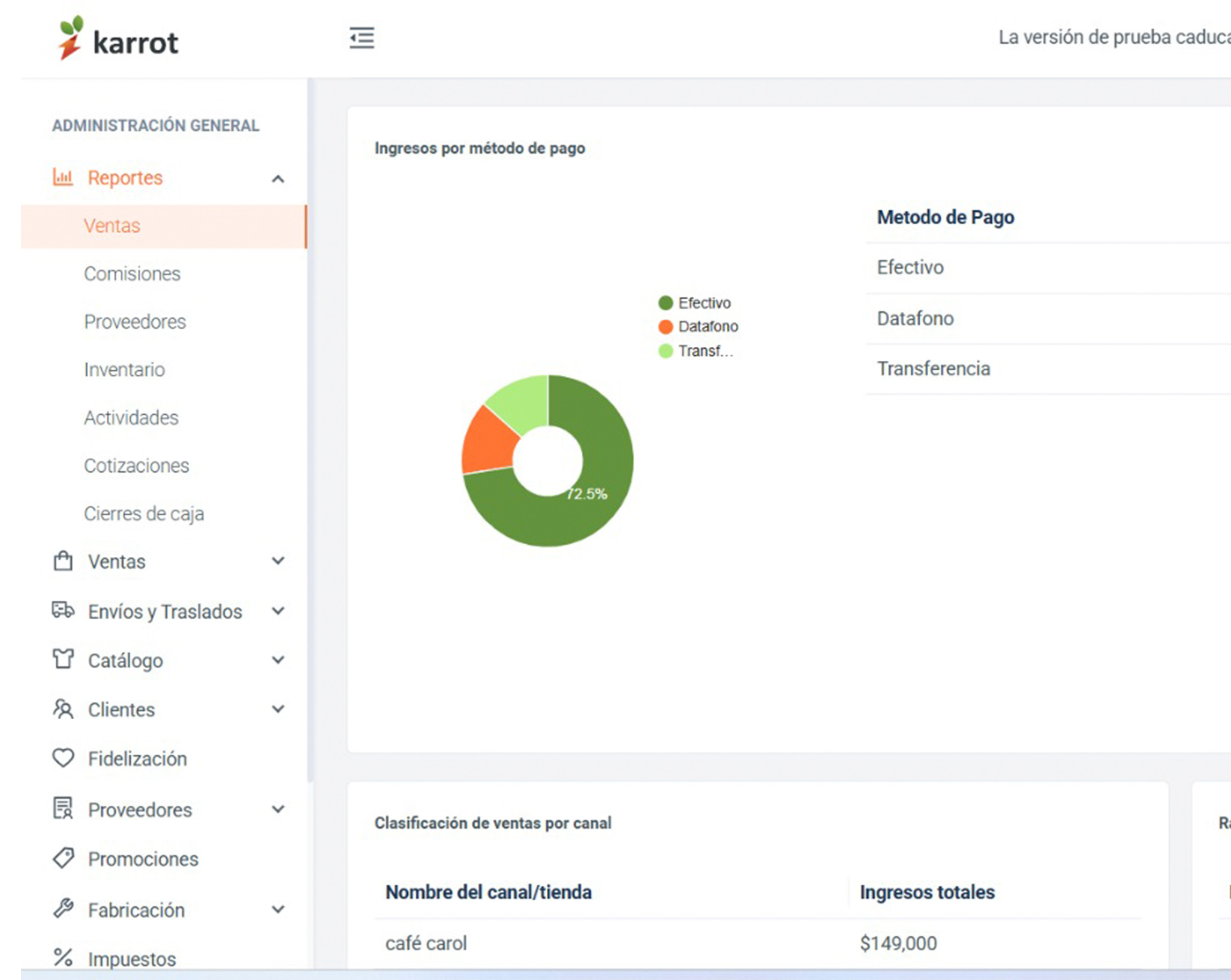Viewport: 1231px width, 980px height.
Task: Open the Impuestos menu
Action: [132, 959]
